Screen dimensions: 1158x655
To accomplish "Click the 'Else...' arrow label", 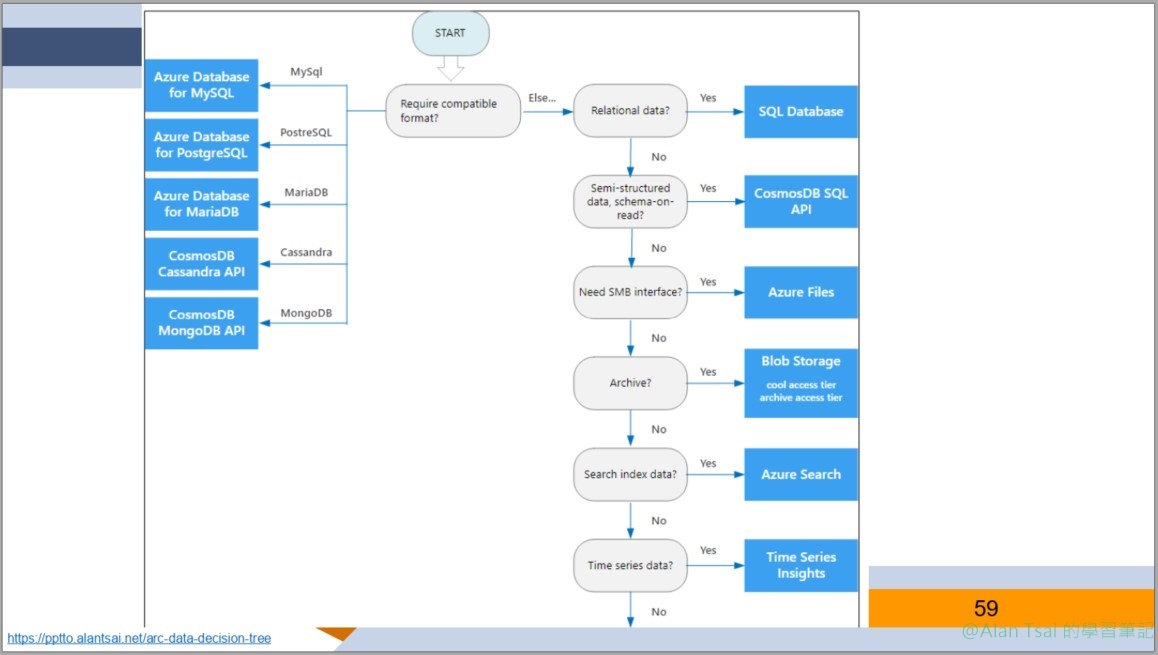I will coord(542,97).
